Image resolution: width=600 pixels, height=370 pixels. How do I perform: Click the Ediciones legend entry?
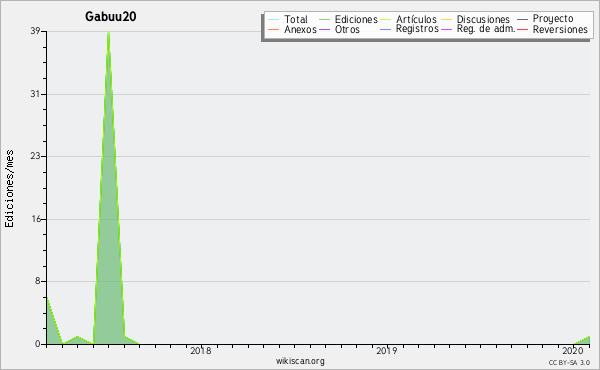click(x=348, y=19)
